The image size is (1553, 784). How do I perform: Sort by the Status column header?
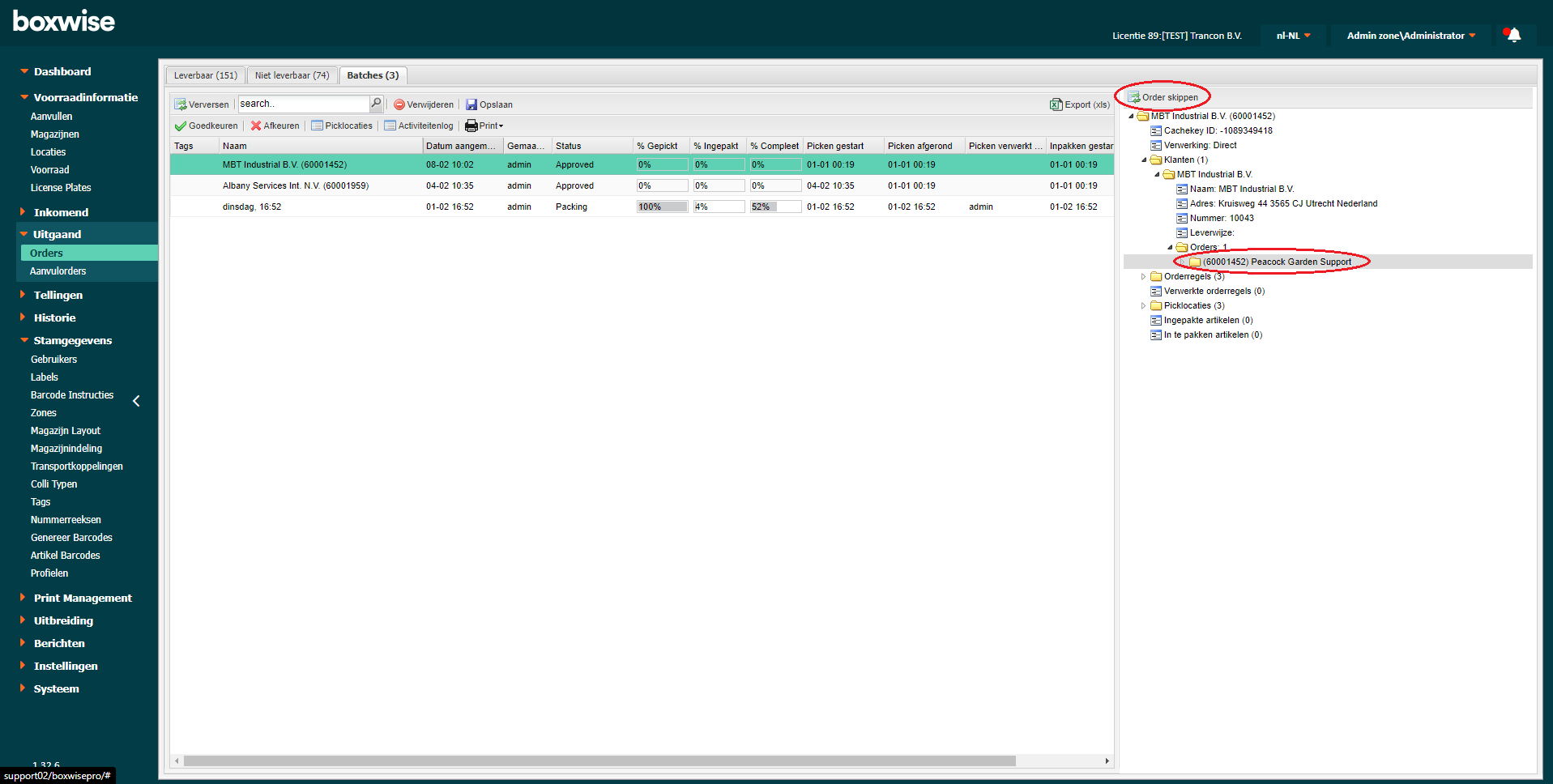click(x=592, y=146)
